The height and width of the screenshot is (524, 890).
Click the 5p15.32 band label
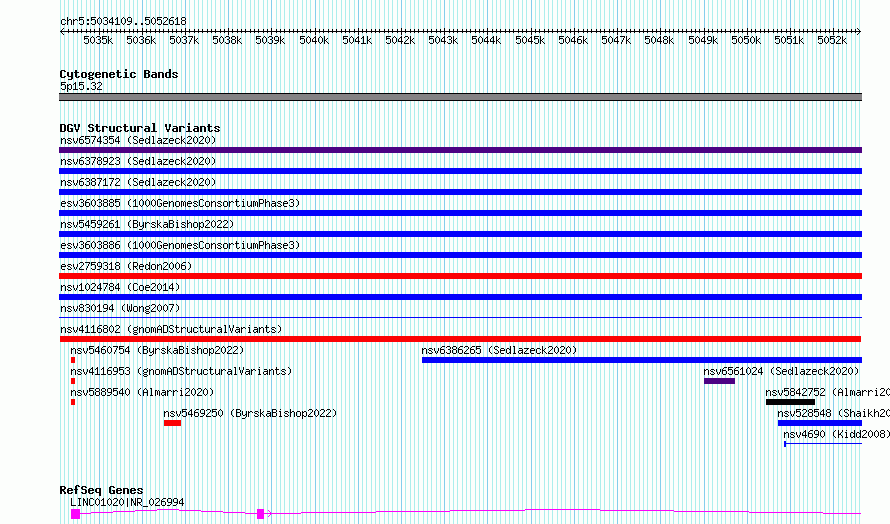click(81, 86)
